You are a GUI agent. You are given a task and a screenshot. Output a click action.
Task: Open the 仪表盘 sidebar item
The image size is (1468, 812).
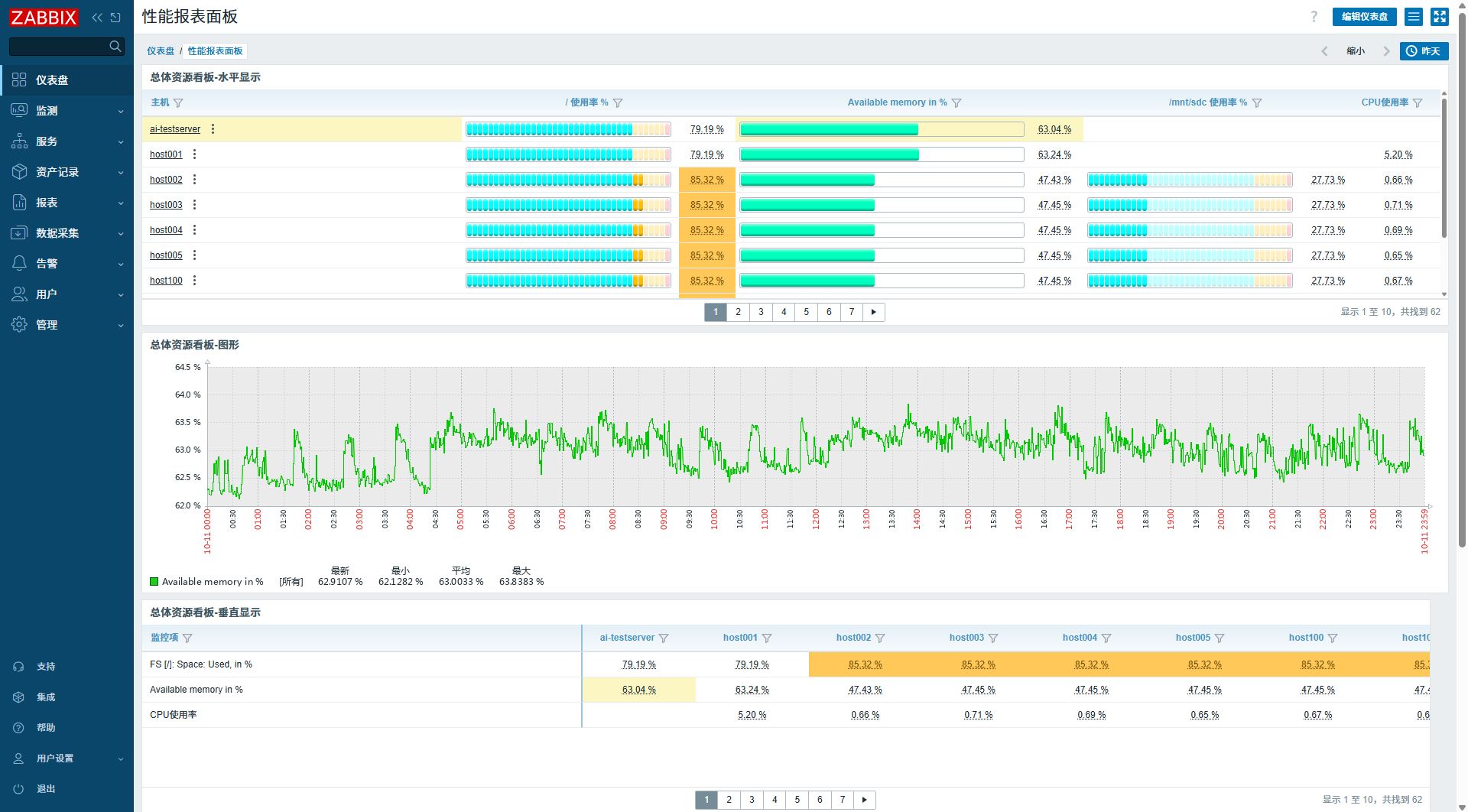pos(67,80)
